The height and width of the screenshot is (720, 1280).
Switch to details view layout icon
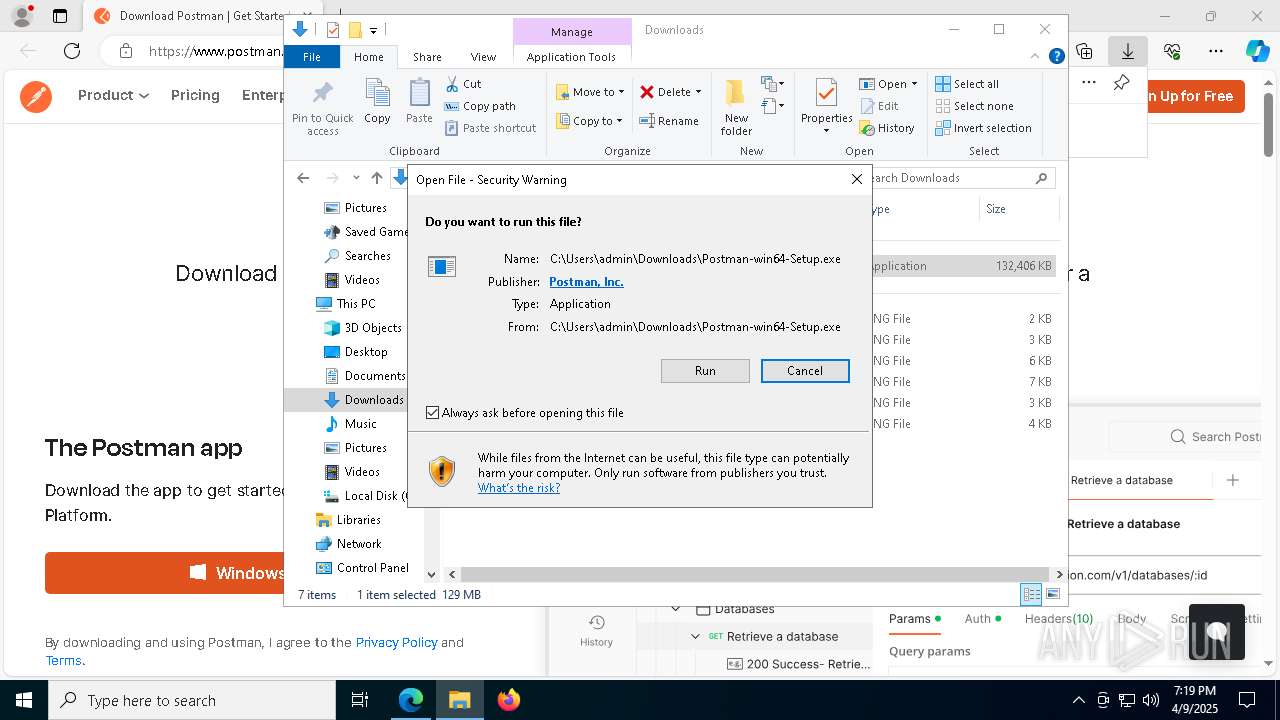click(1031, 594)
